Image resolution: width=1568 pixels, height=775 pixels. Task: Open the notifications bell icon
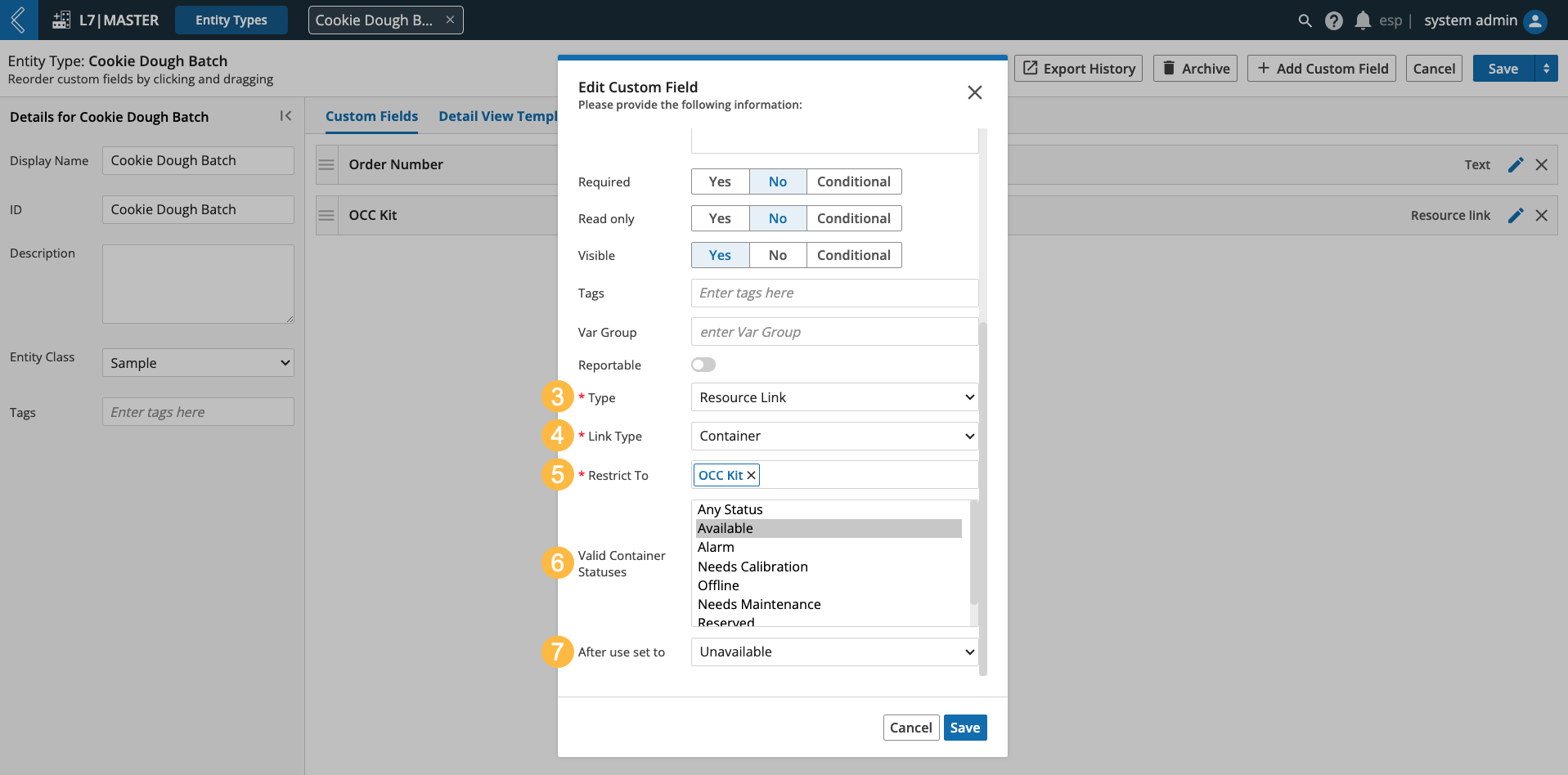click(1363, 20)
